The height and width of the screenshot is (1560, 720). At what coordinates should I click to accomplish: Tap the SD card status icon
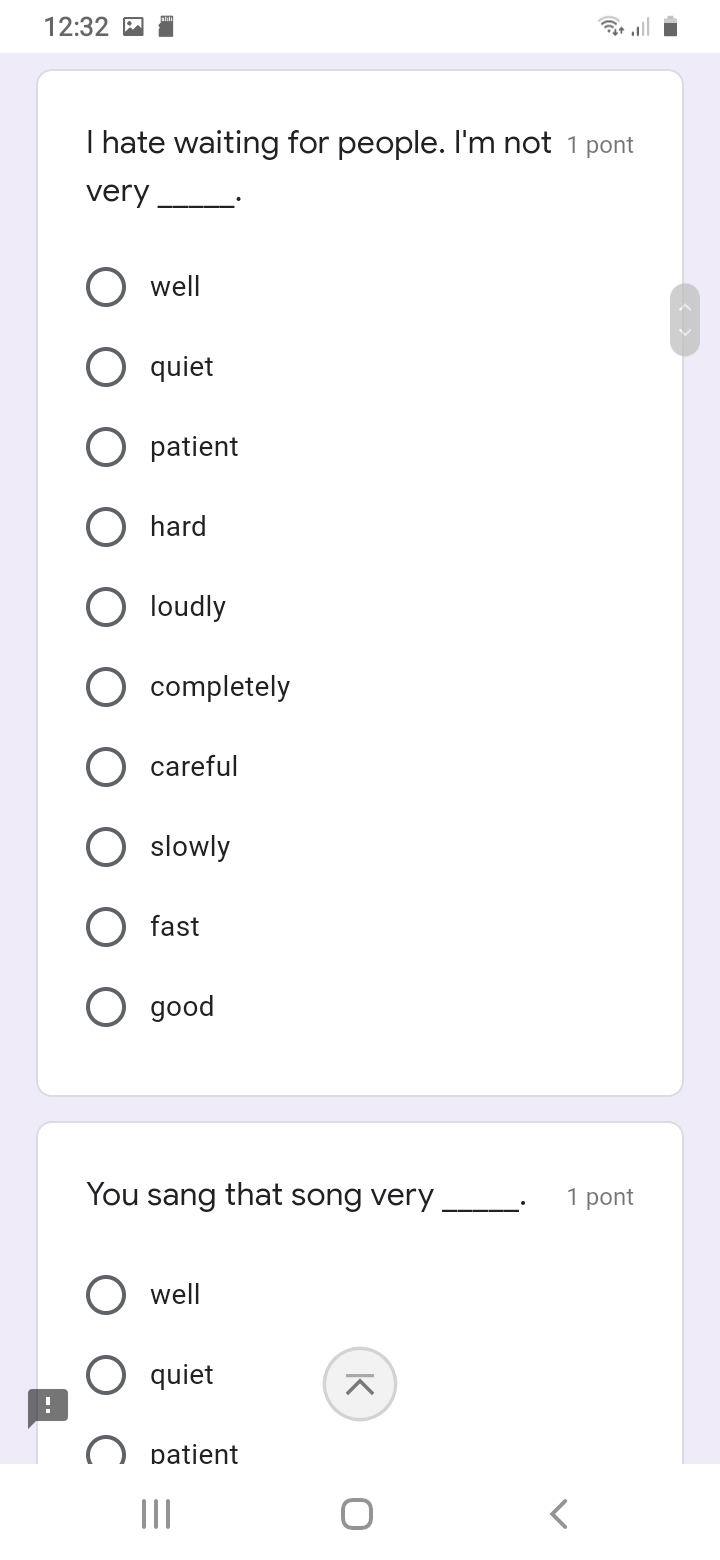tap(167, 27)
